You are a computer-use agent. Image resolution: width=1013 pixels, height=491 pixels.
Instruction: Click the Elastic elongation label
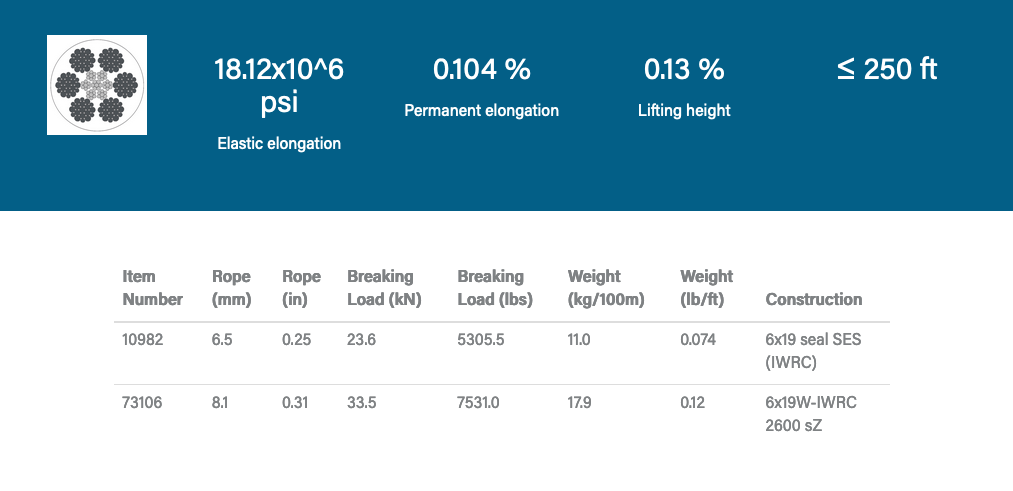pyautogui.click(x=279, y=143)
